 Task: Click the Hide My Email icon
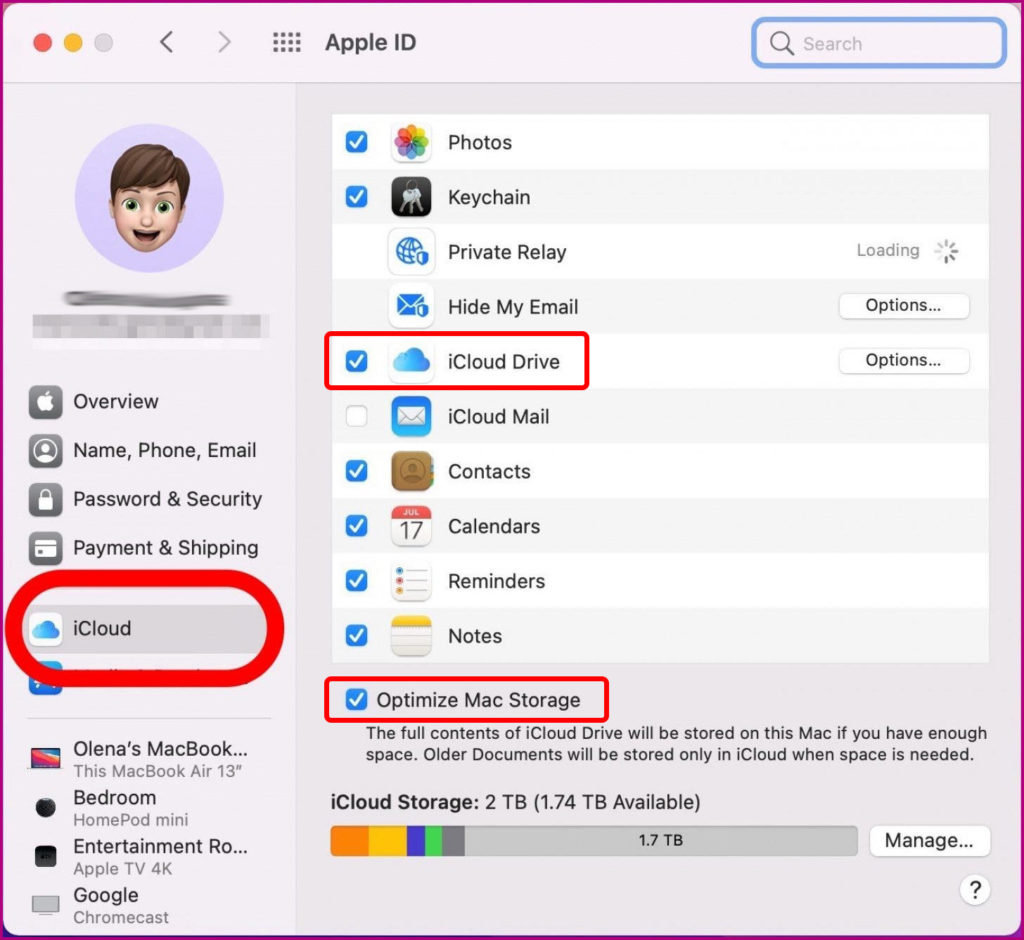(411, 307)
